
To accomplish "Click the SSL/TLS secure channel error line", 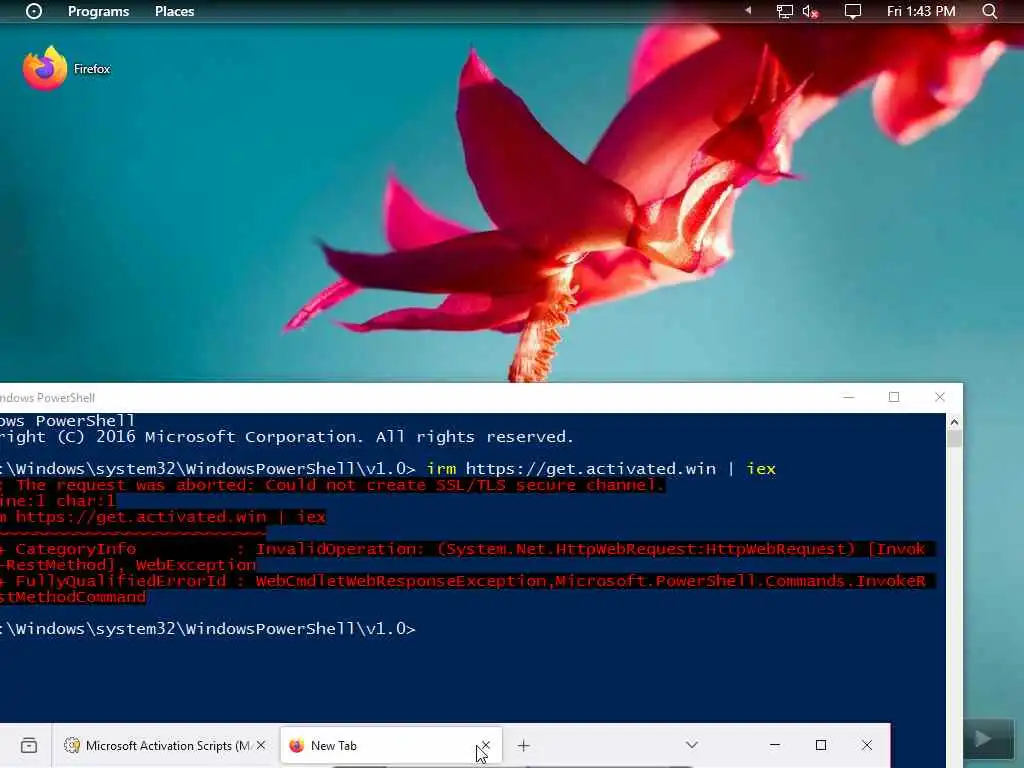I will (x=332, y=485).
